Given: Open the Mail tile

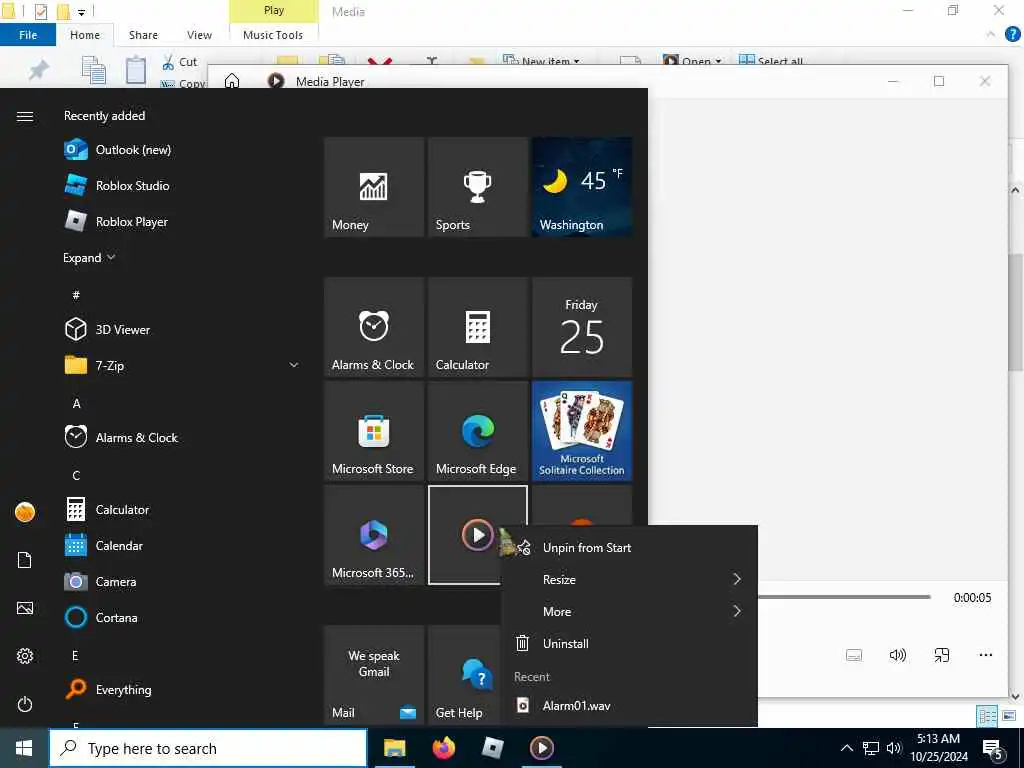Looking at the screenshot, I should pyautogui.click(x=374, y=675).
